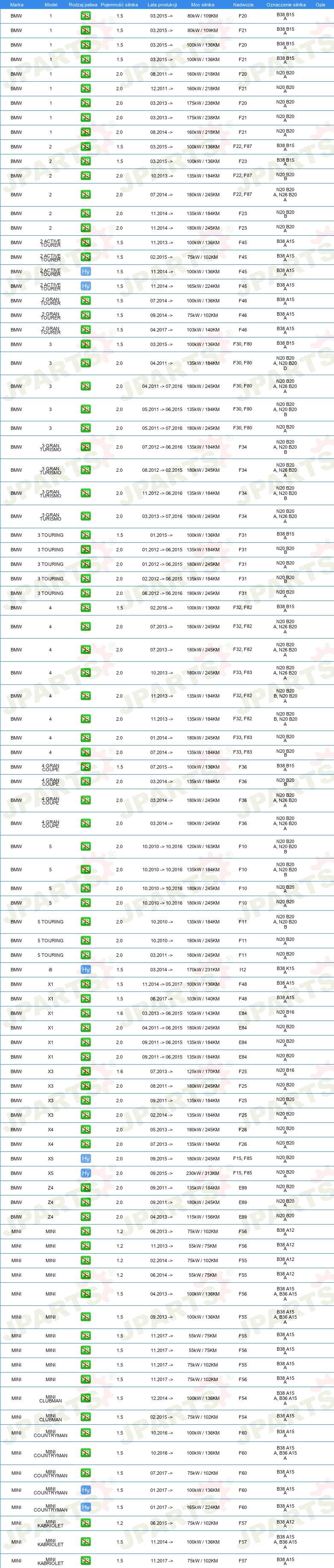Click the 06.2014 -> production date cell

(162, 1275)
